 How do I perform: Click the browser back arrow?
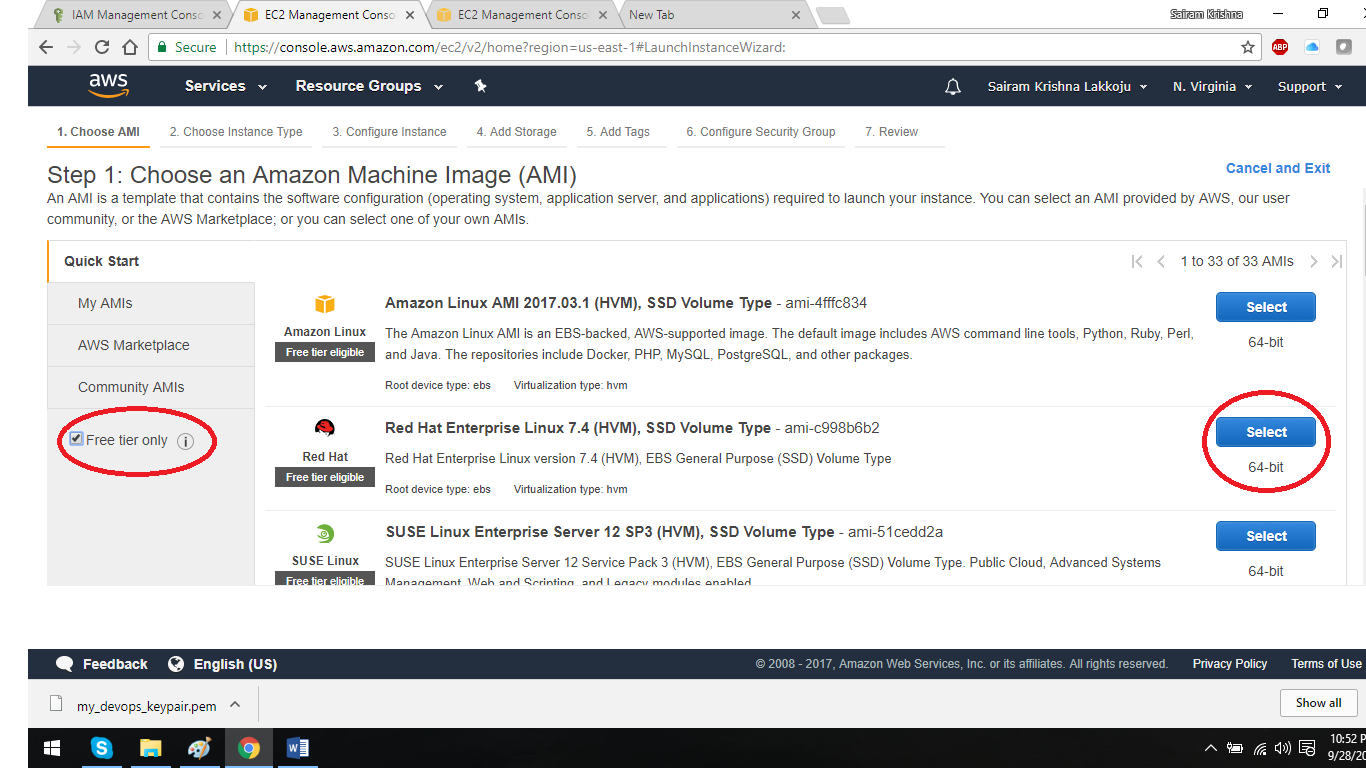click(46, 47)
